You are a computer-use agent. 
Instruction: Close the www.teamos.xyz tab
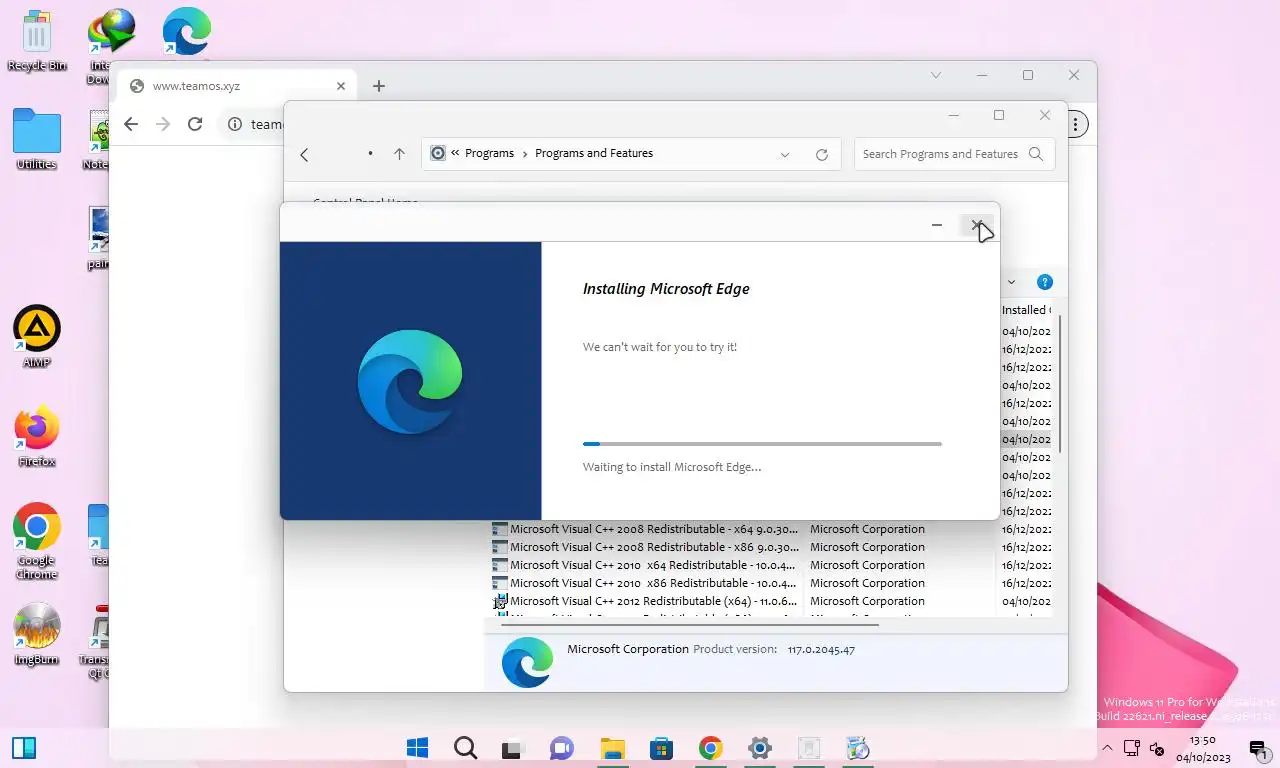(341, 86)
